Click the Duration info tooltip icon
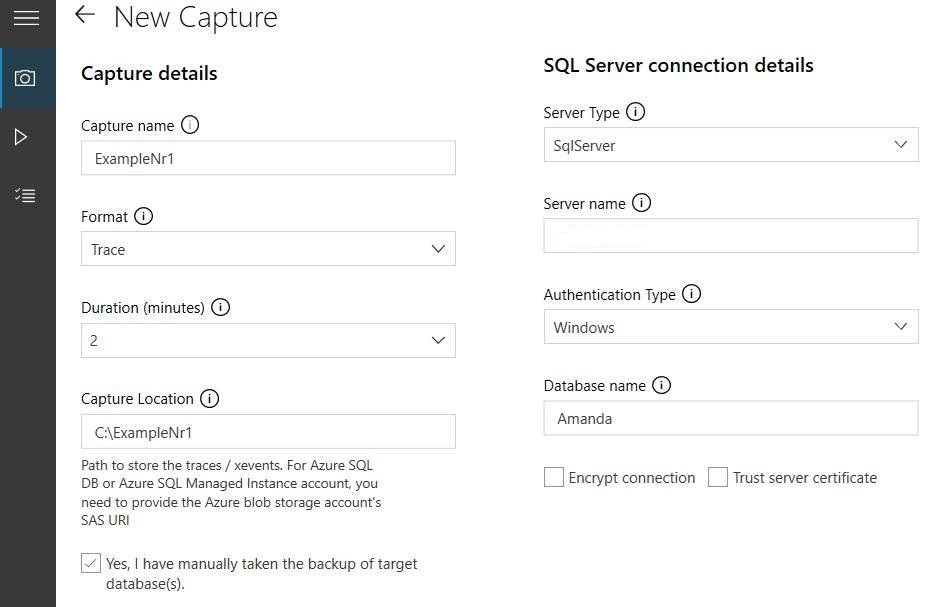The width and height of the screenshot is (952, 607). 220,307
